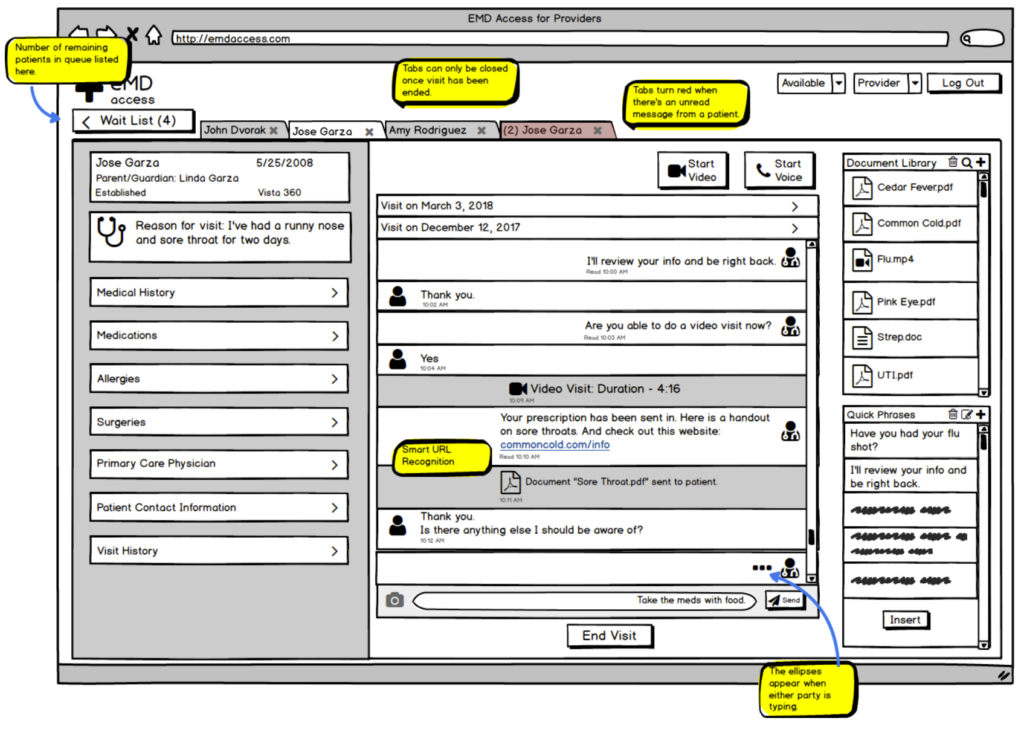
Task: Select the Pink Eye.pdf file icon
Action: pos(862,302)
